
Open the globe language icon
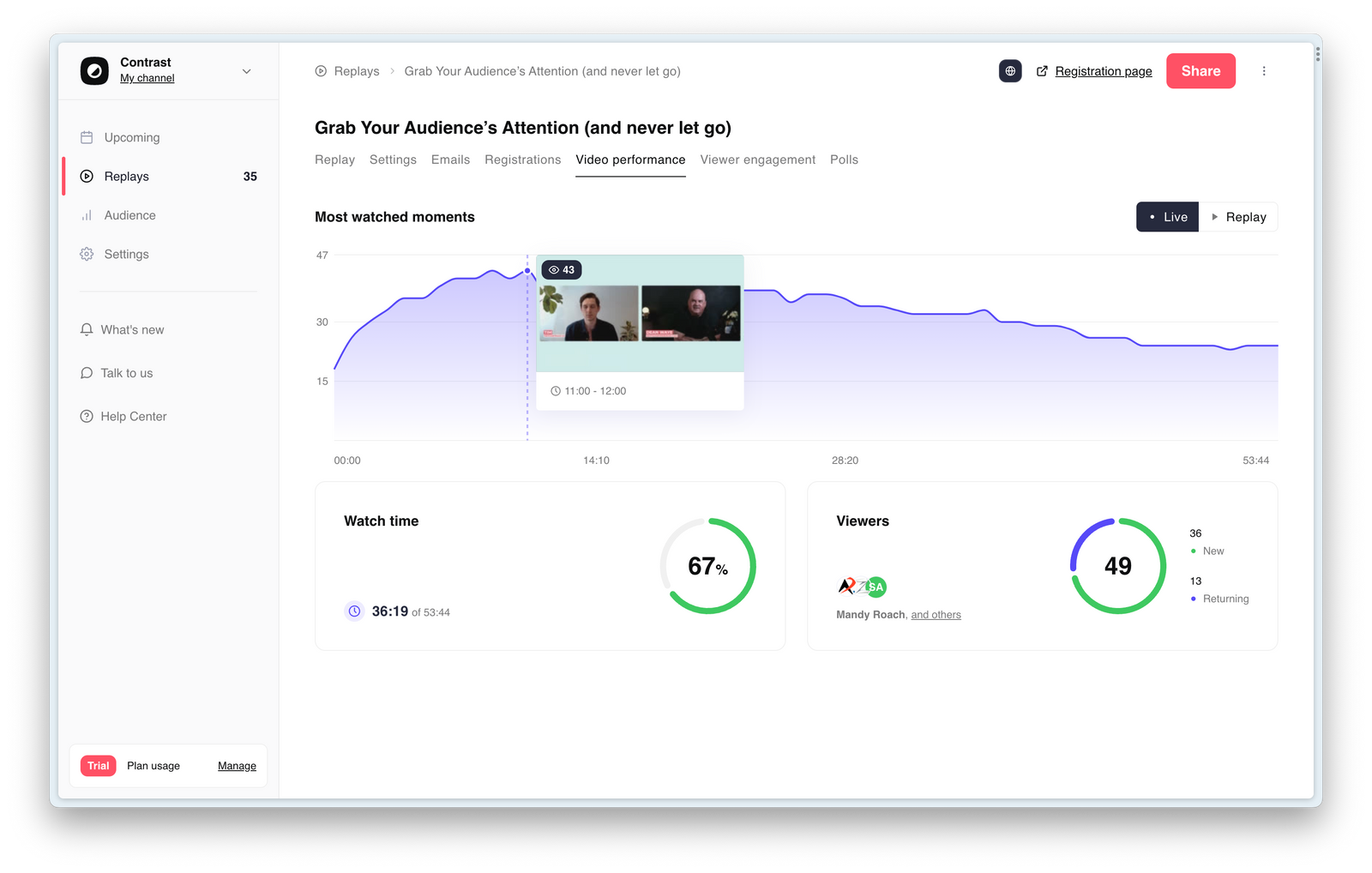coord(1010,71)
